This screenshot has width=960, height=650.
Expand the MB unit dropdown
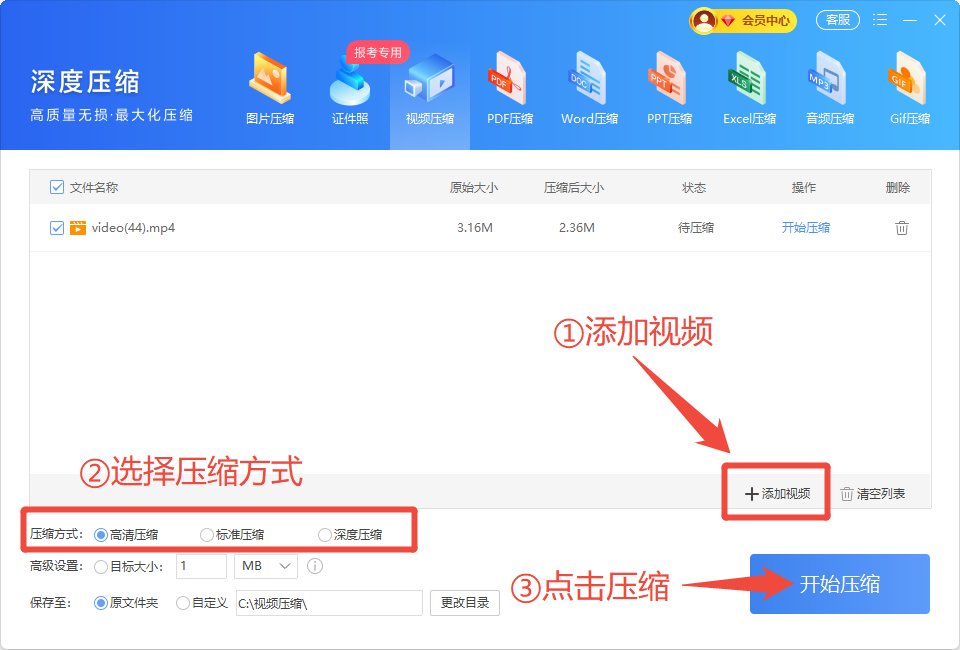coord(266,566)
